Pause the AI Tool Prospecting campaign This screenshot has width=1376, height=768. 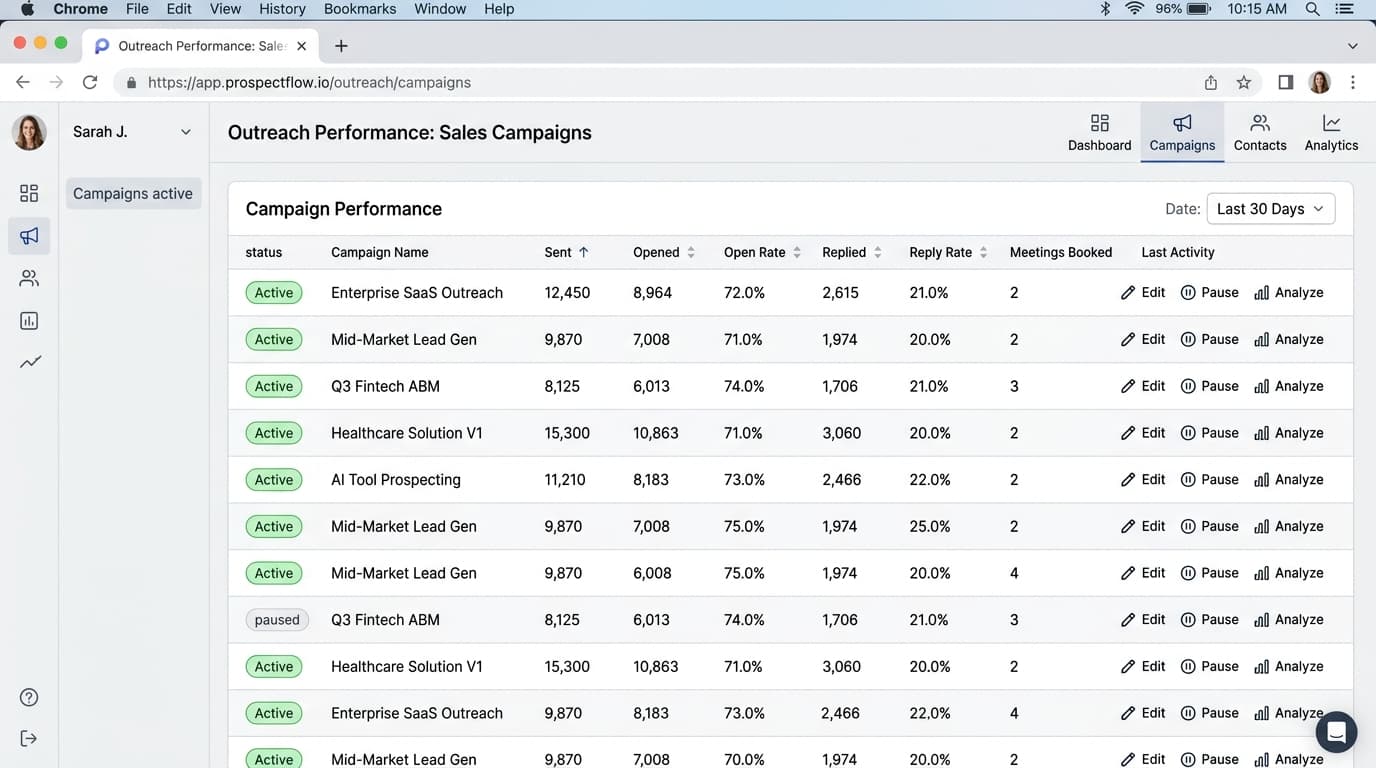click(x=1210, y=480)
